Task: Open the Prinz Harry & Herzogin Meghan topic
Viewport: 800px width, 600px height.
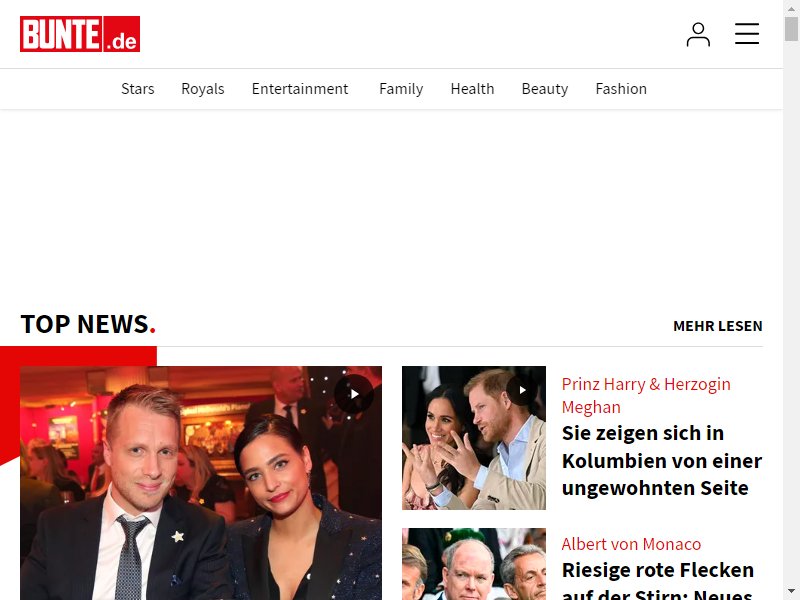Action: click(x=646, y=395)
